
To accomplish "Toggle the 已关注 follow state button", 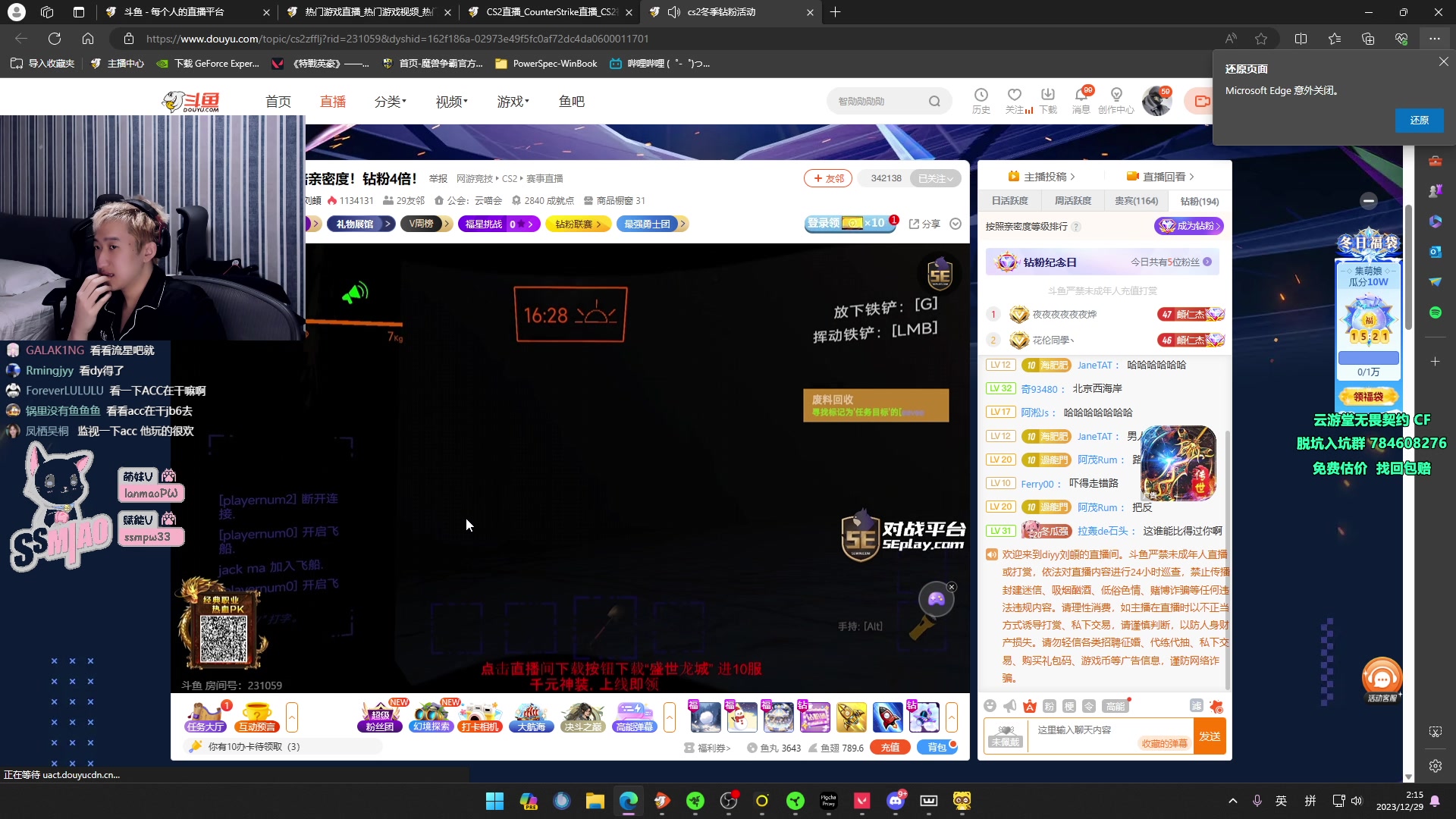I will tap(935, 178).
